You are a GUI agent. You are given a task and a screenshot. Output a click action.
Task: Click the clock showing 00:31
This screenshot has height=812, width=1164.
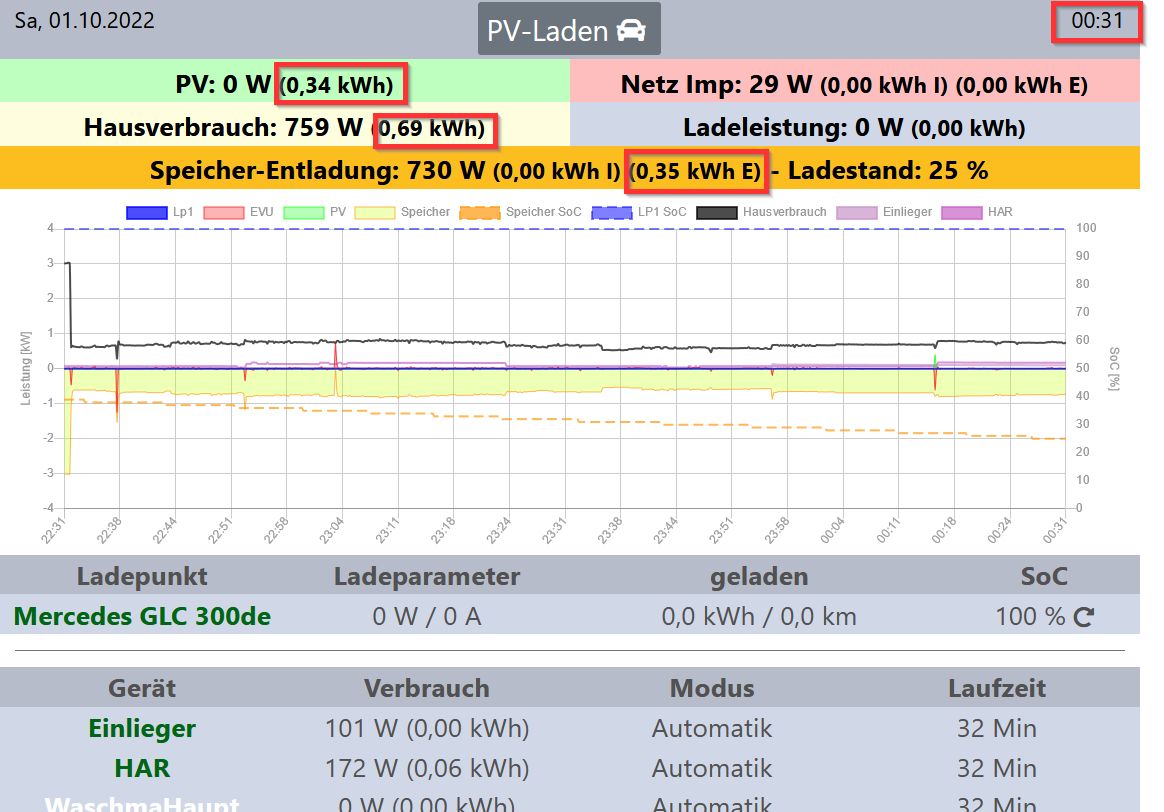1097,21
